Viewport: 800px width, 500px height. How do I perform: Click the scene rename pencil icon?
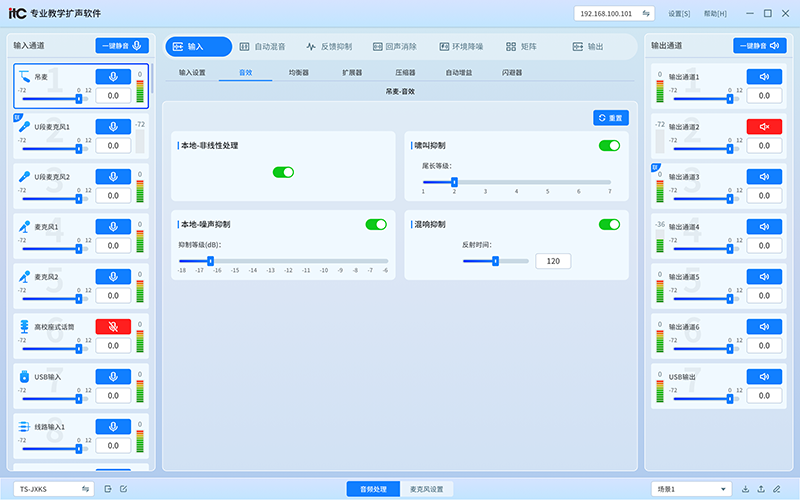pyautogui.click(x=777, y=489)
